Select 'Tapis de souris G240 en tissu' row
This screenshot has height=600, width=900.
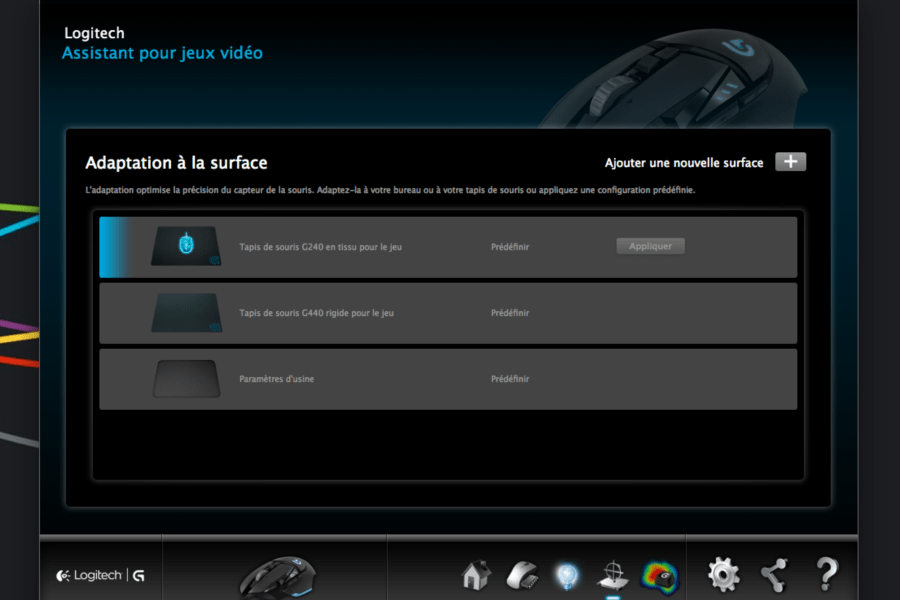[448, 247]
